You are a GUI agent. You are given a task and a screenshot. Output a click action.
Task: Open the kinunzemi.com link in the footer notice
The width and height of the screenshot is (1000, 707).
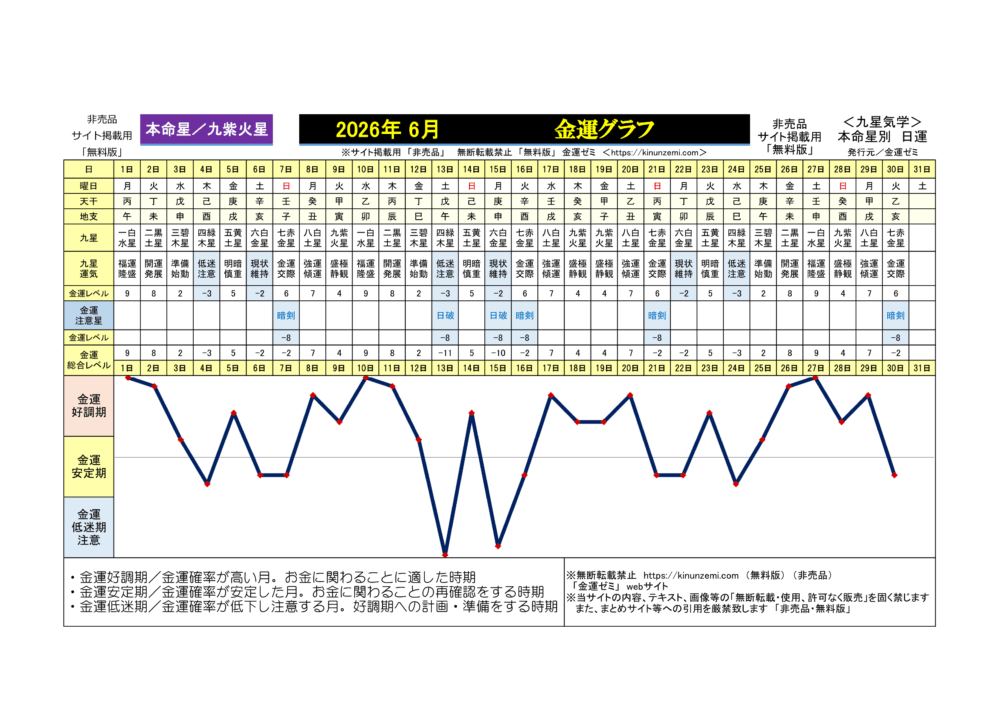click(690, 576)
